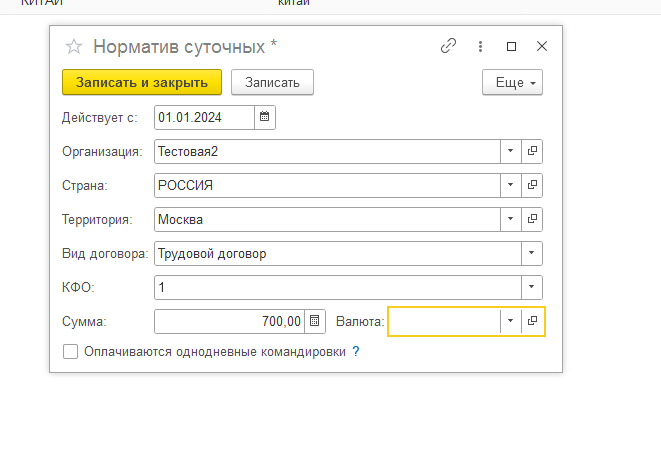661x451 pixels.
Task: Click the Записать button
Action: tap(272, 82)
